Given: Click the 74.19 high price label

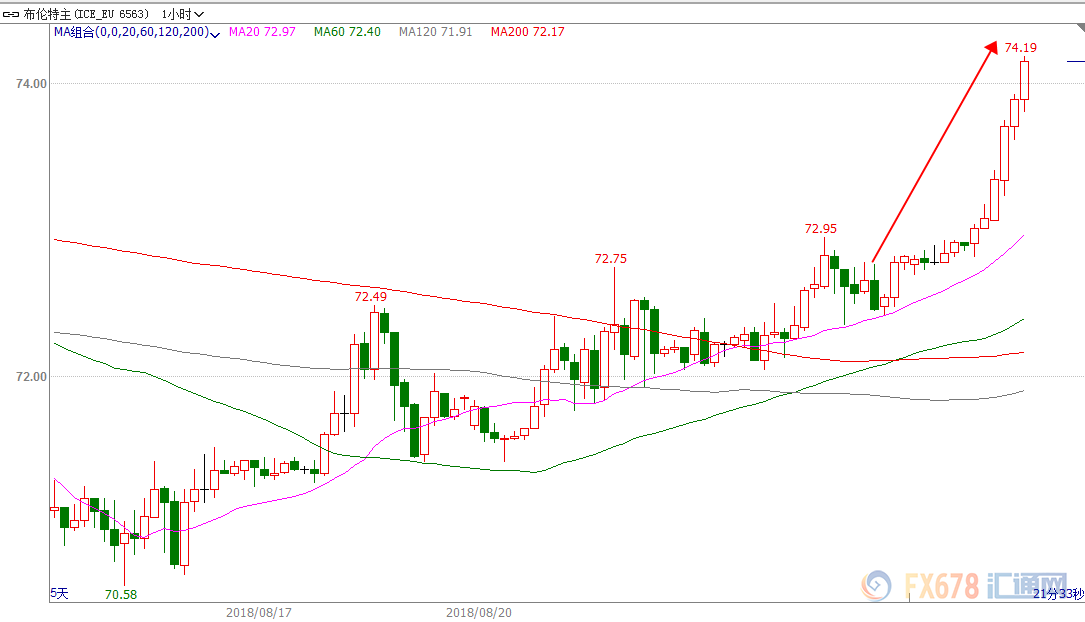Looking at the screenshot, I should tap(1021, 48).
